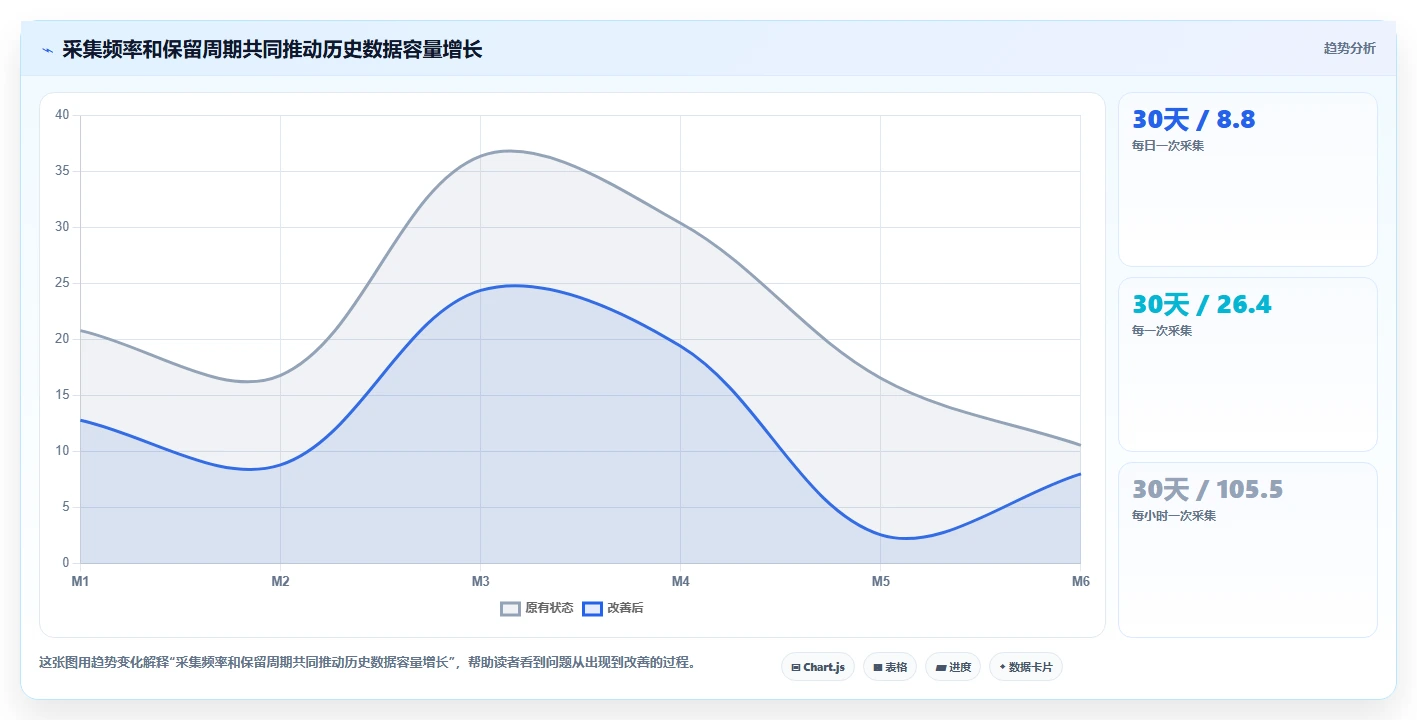Click the M4 x-axis label

(x=680, y=581)
